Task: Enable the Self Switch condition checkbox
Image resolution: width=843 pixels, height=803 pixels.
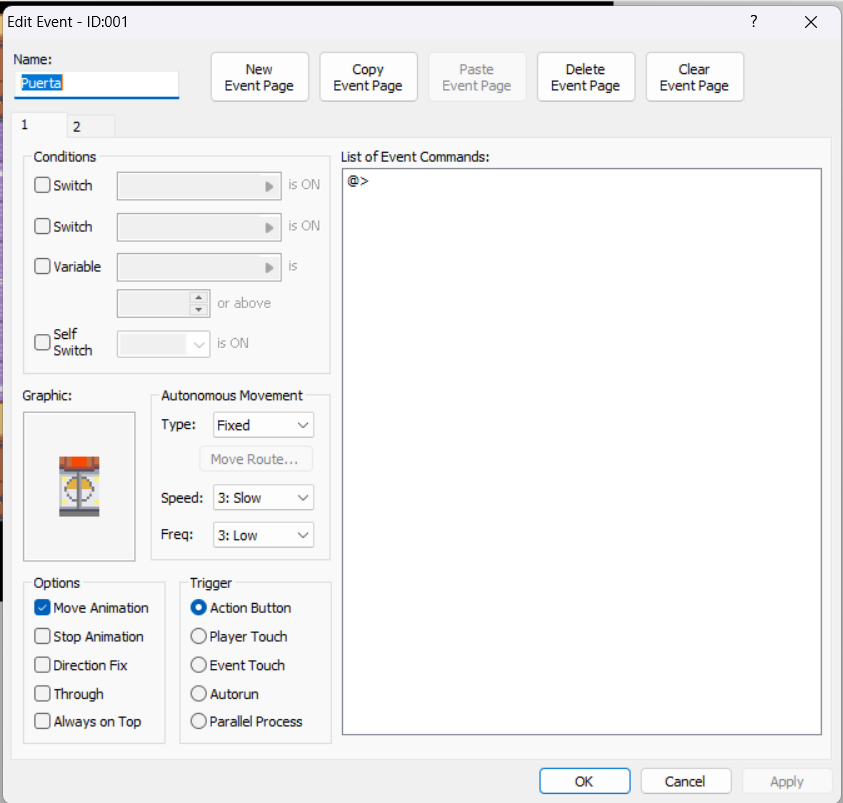Action: [42, 342]
